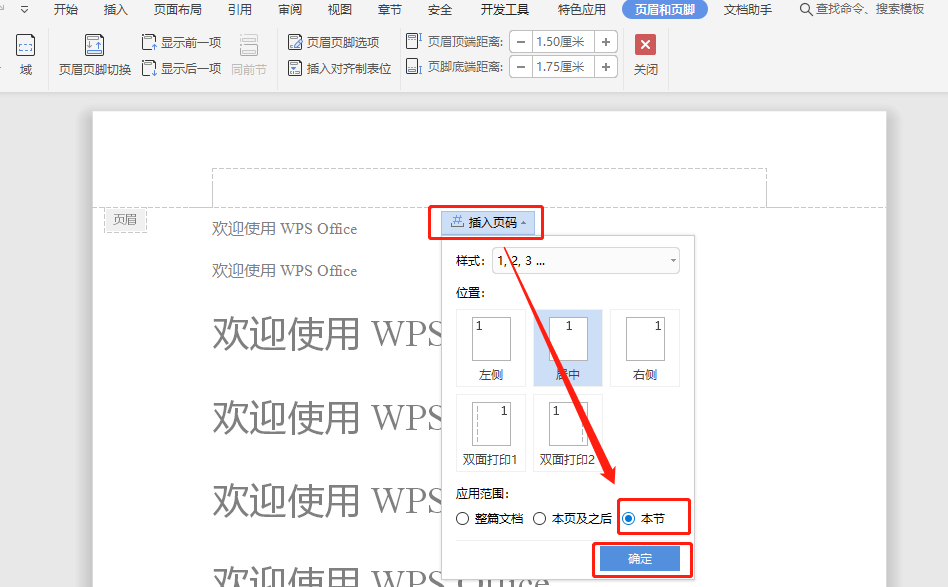
Task: Open 页眉页脚选项 header footer options
Action: coord(334,42)
